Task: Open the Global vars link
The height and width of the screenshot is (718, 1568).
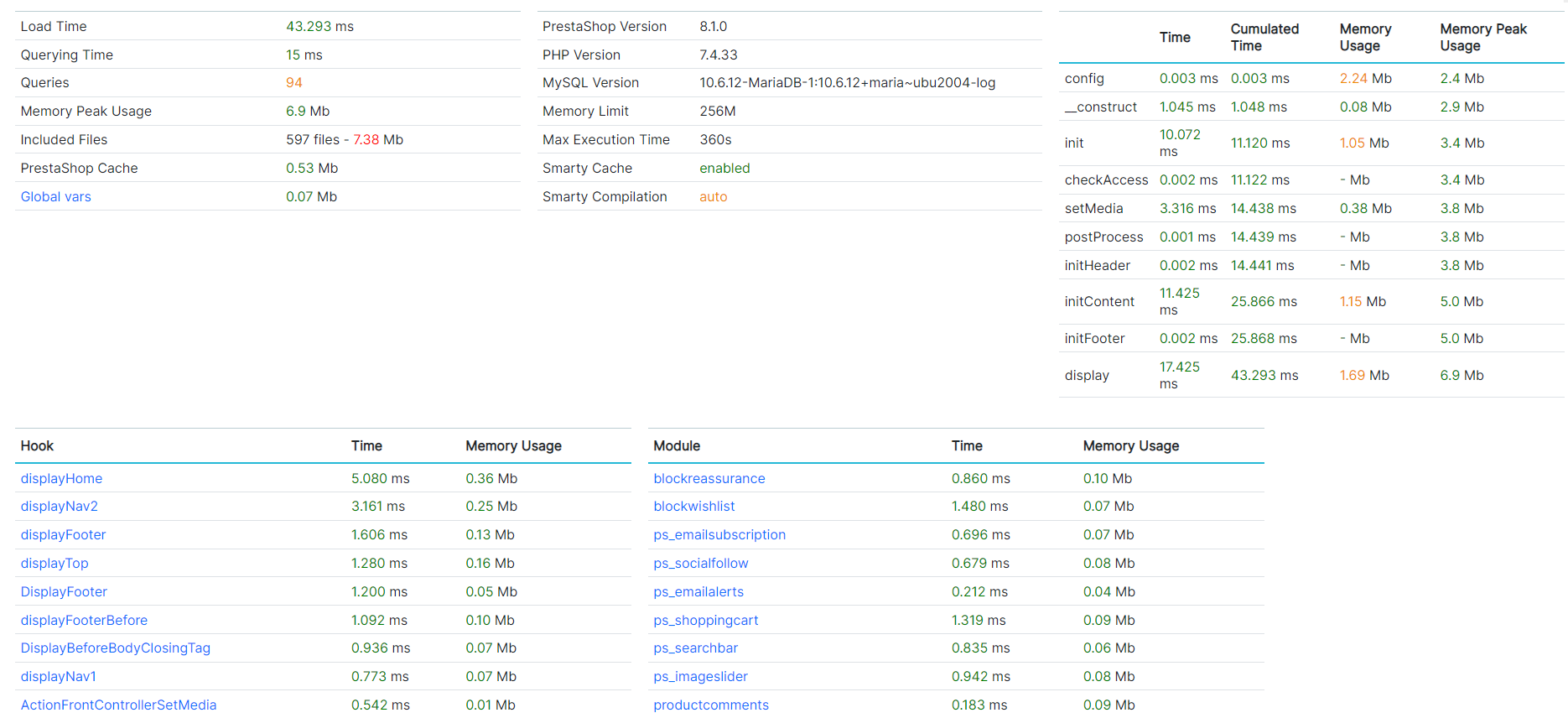Action: point(55,196)
